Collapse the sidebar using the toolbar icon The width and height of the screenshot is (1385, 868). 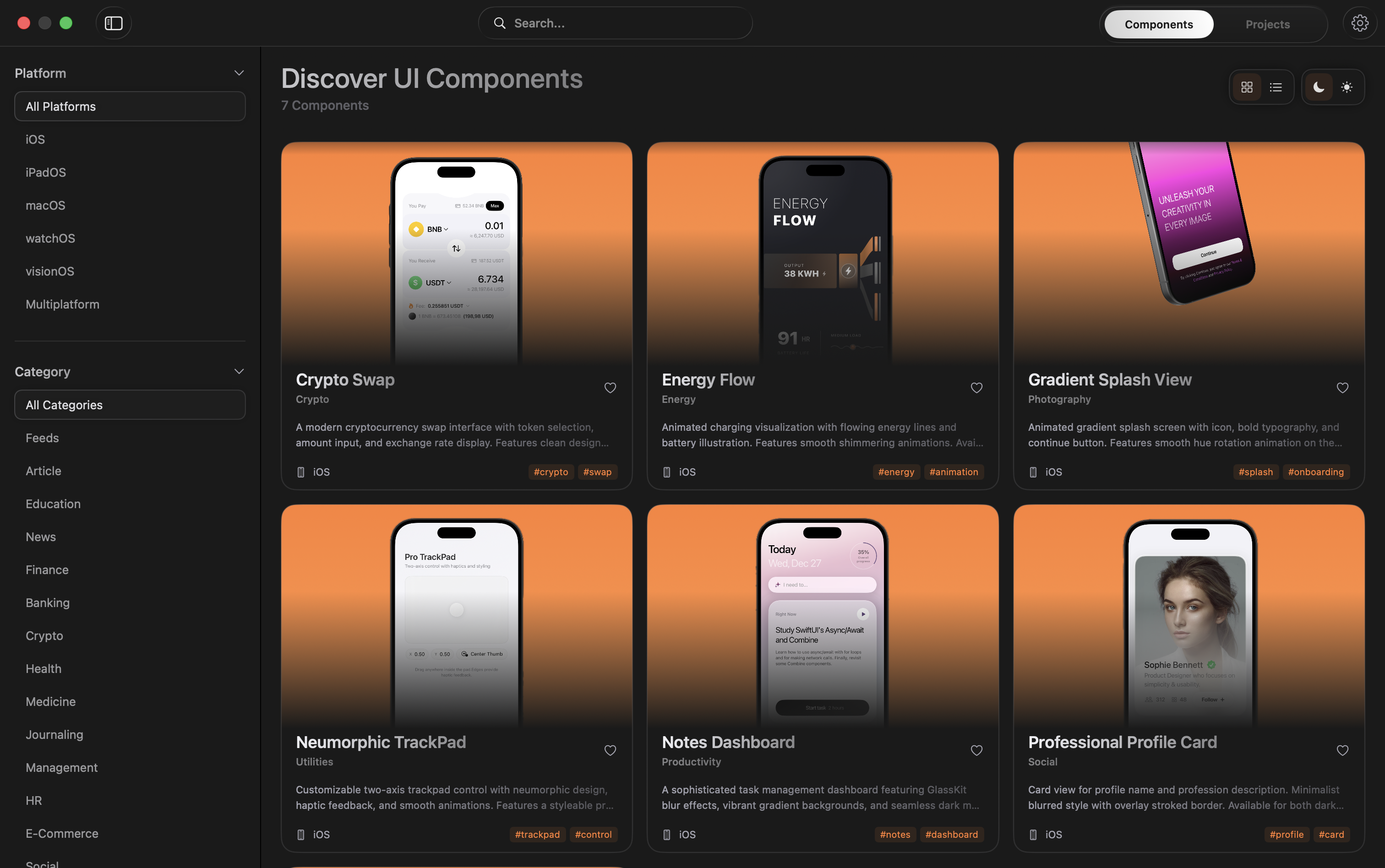click(x=113, y=23)
